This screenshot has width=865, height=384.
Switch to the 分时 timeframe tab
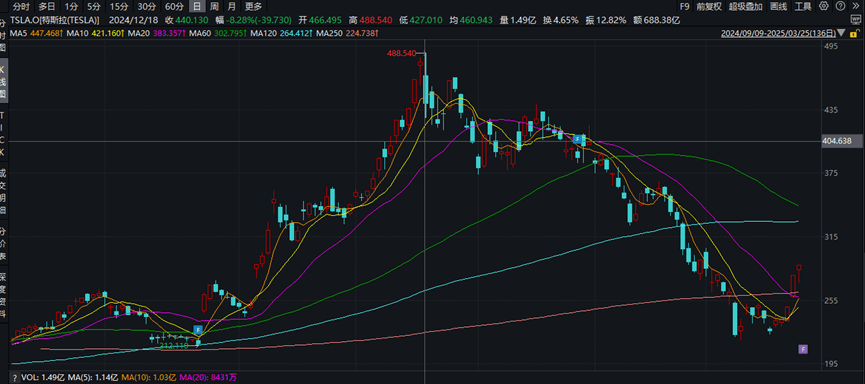[x=20, y=7]
